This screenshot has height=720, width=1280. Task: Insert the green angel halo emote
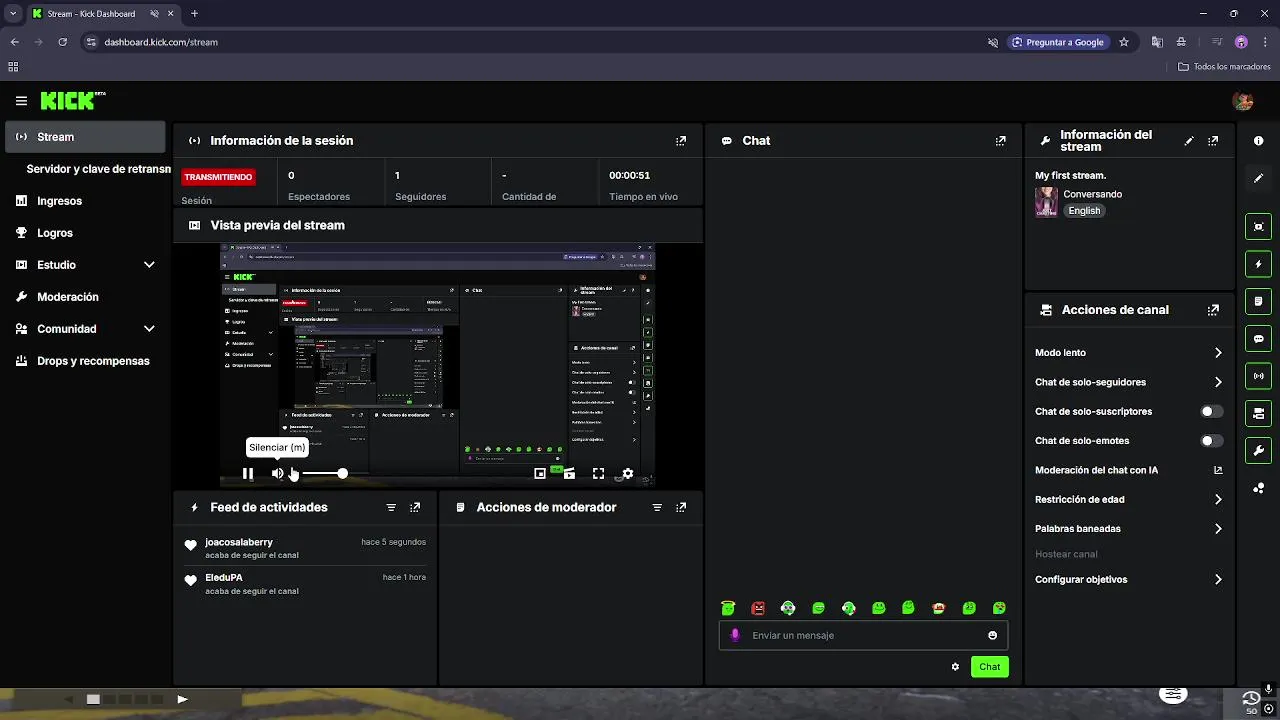[x=728, y=608]
